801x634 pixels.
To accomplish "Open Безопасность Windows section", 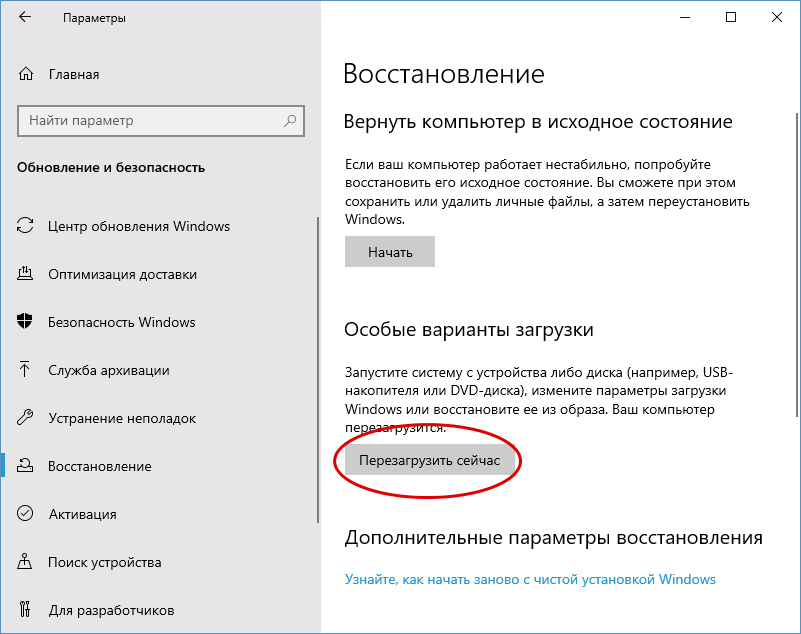I will (122, 322).
